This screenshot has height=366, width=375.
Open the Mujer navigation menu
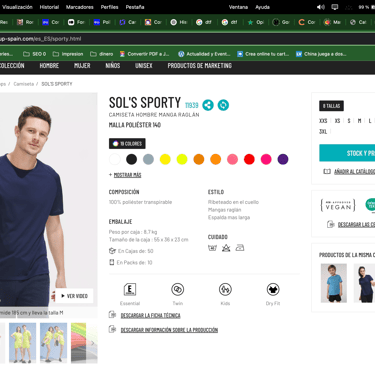[82, 66]
